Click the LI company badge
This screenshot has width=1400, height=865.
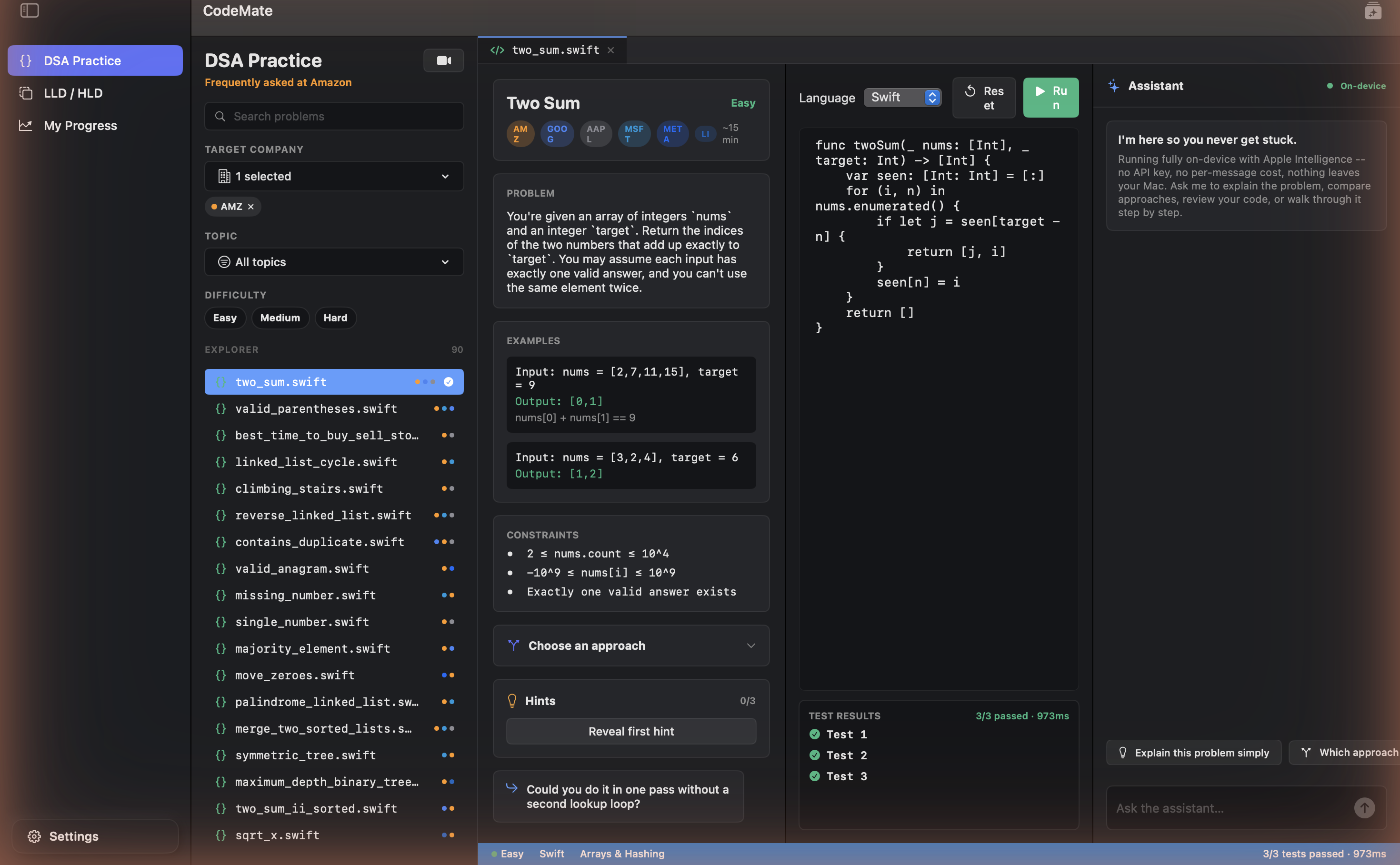(705, 134)
